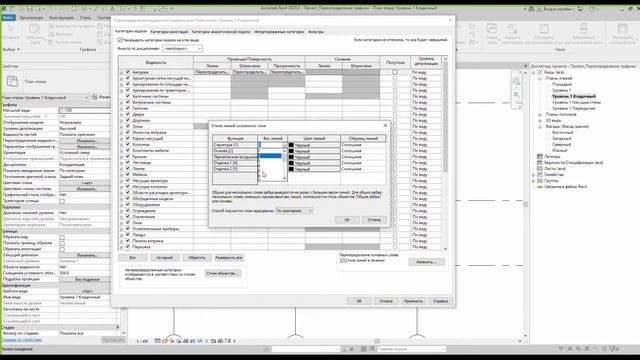
Task: Toggle visibility checkbox for Мебель category
Action: (128, 174)
